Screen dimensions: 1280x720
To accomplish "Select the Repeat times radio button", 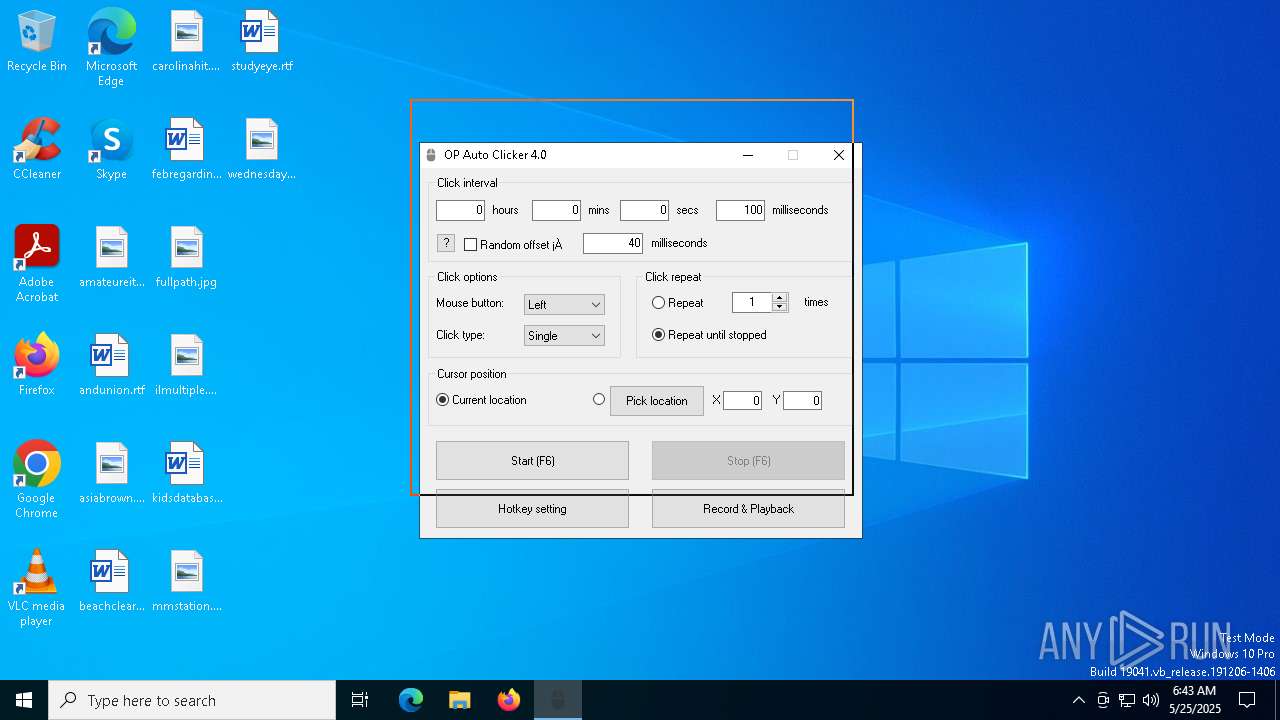I will click(658, 302).
